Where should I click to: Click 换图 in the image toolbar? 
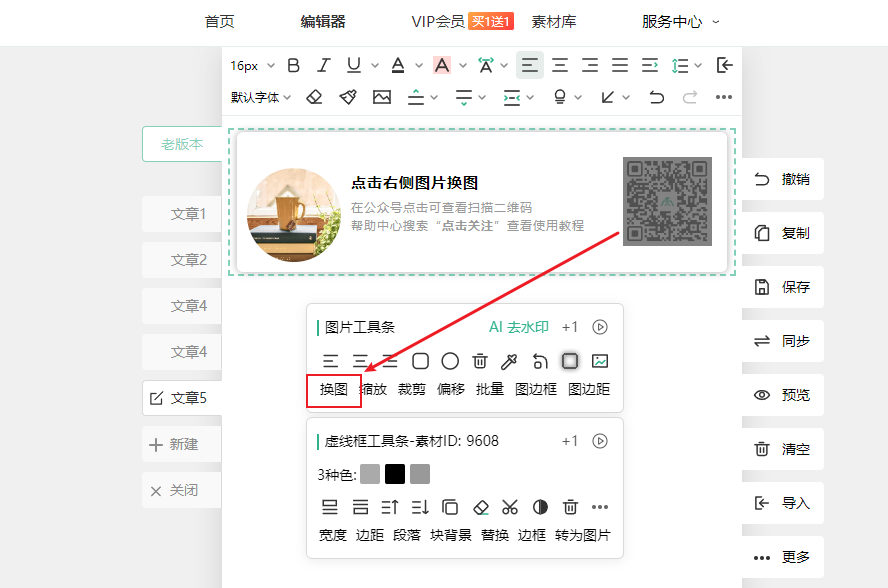[334, 389]
